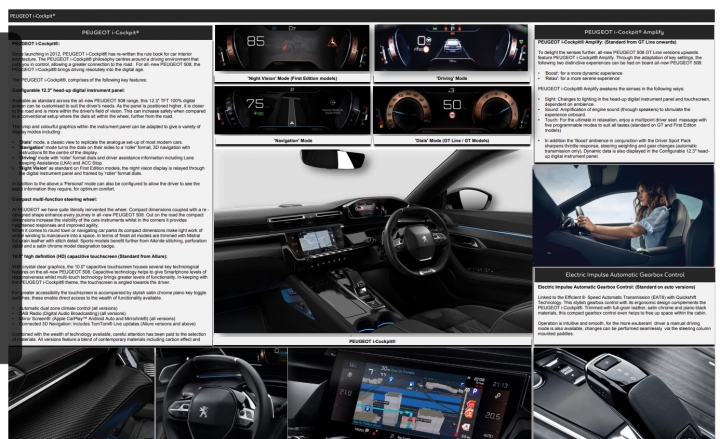Click the 'Connected 3D Navigation' bullet
This screenshot has width=720, height=439.
pos(107,323)
